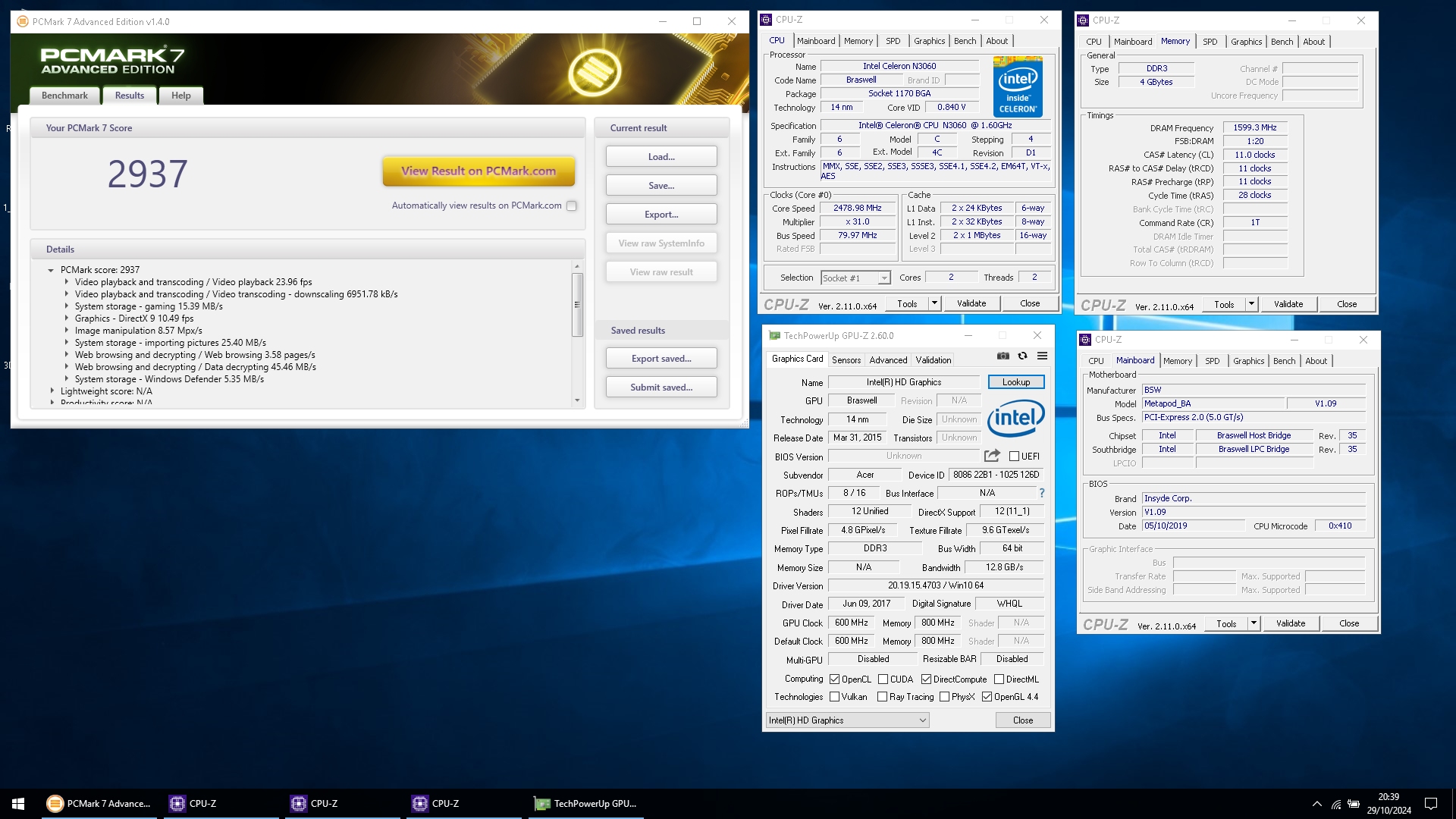Image resolution: width=1456 pixels, height=819 pixels.
Task: Open the Intel(R) HD Graphics GPU selector dropdown
Action: (x=847, y=720)
